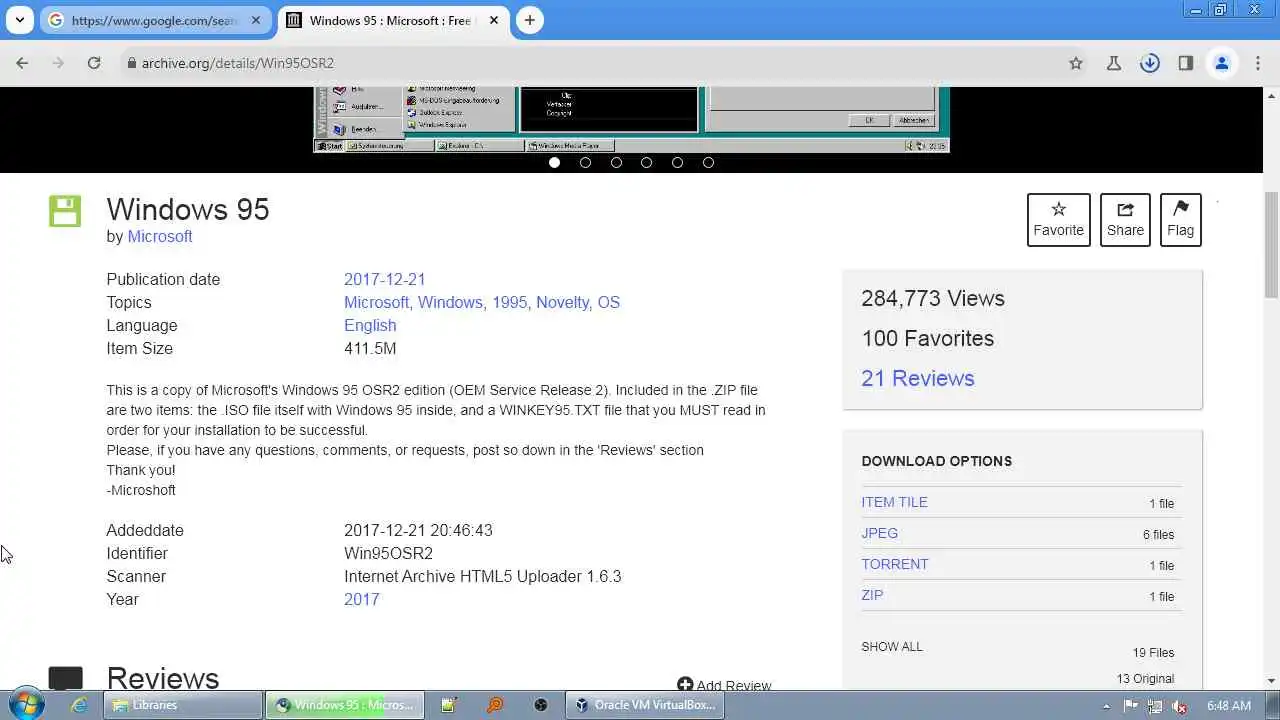
Task: Select the Windows 95 : Microsoft tab
Action: tap(391, 20)
